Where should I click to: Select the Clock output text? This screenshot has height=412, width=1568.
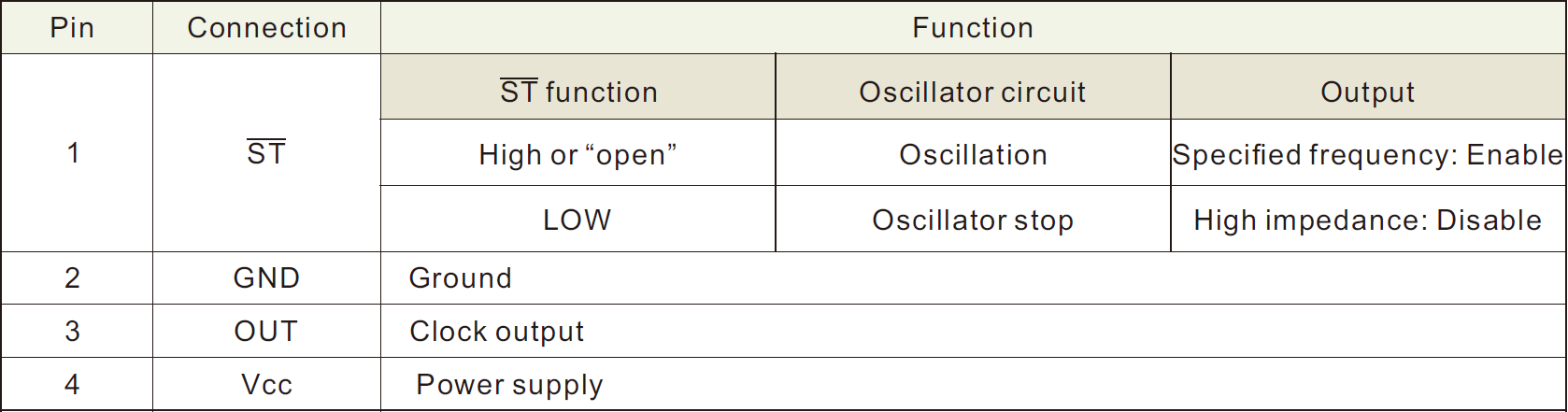pos(497,331)
